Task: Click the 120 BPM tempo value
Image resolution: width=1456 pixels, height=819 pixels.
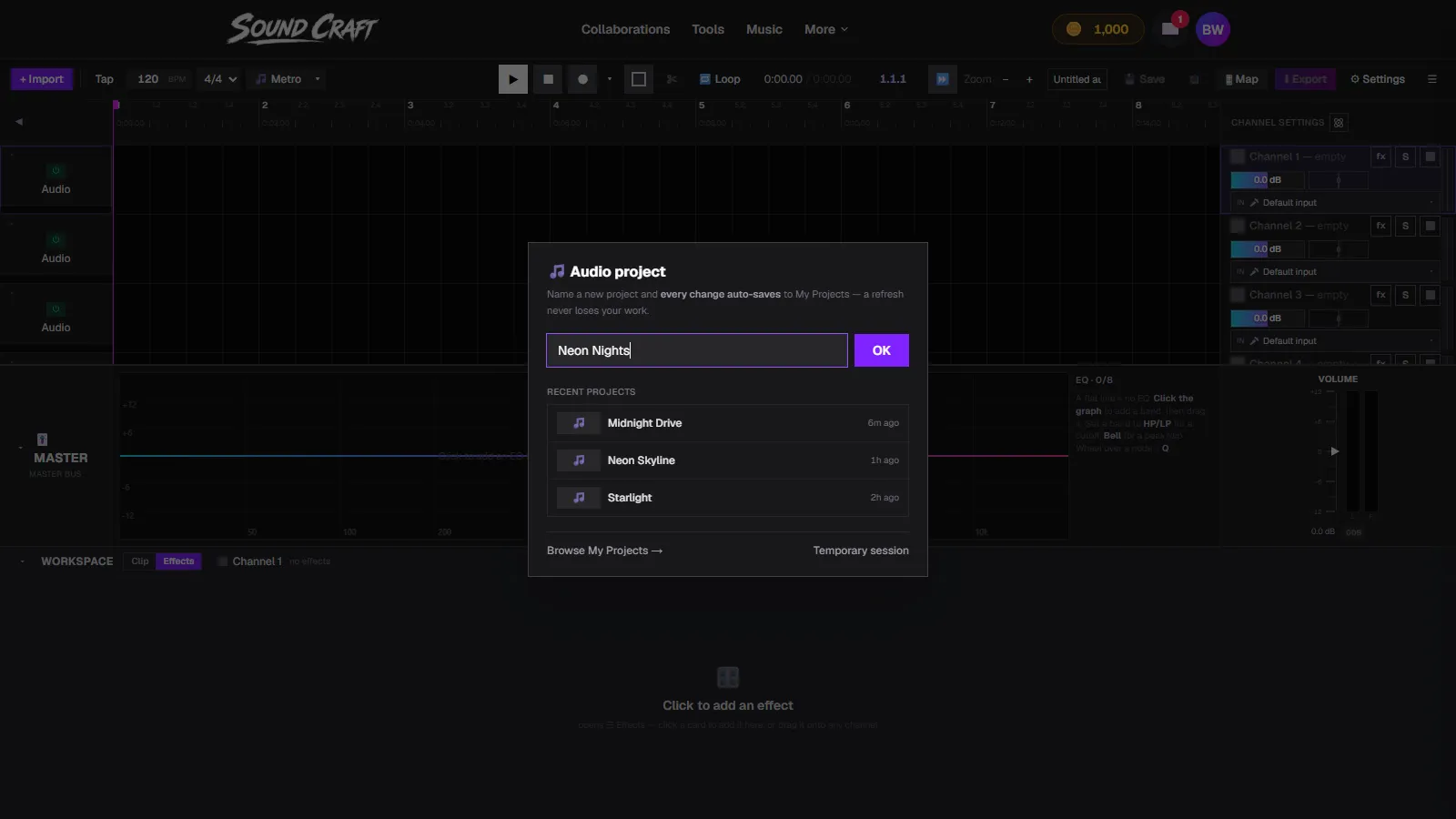Action: point(148,79)
